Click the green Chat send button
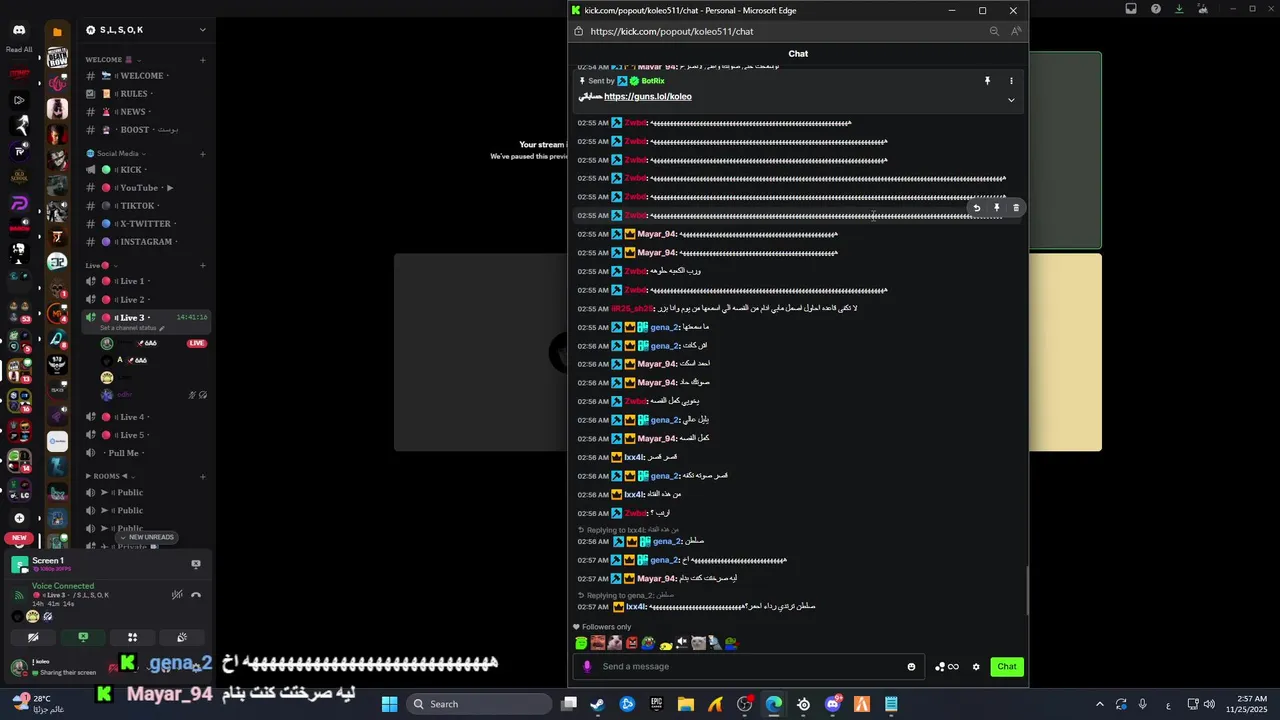This screenshot has width=1280, height=720. 1007,667
